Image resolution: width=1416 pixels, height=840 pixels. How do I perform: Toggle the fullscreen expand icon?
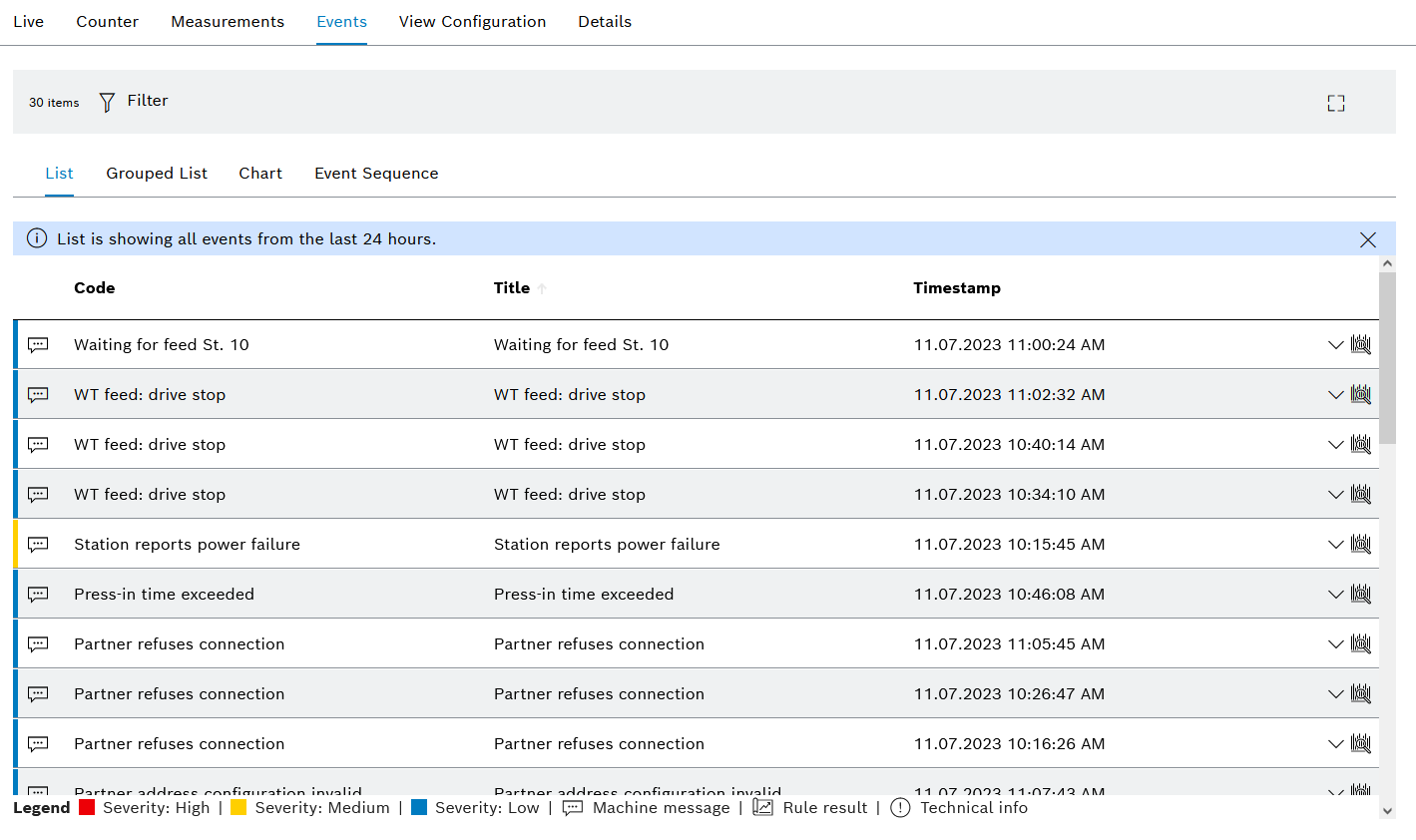[x=1336, y=103]
